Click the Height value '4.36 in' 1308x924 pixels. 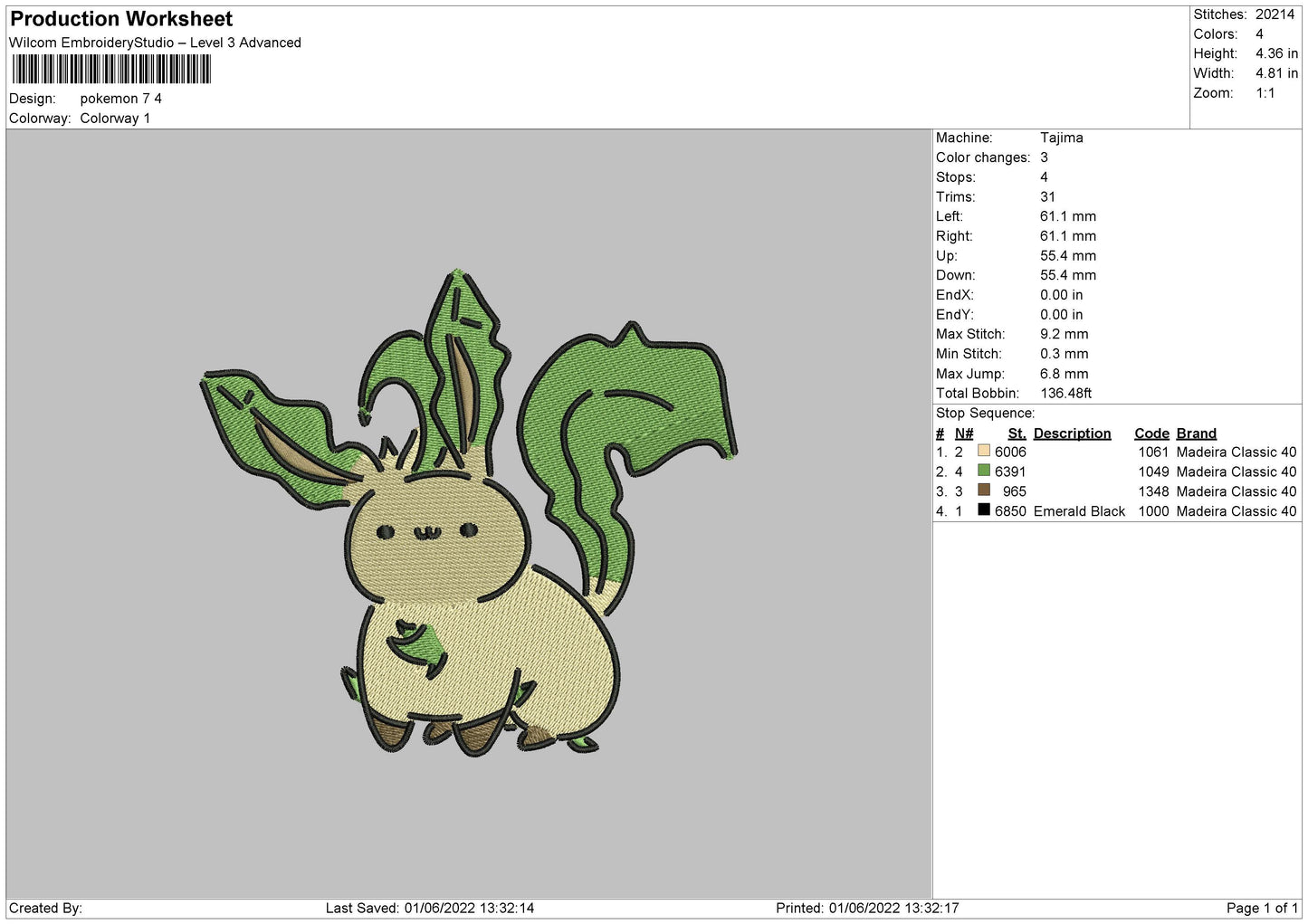[x=1277, y=54]
